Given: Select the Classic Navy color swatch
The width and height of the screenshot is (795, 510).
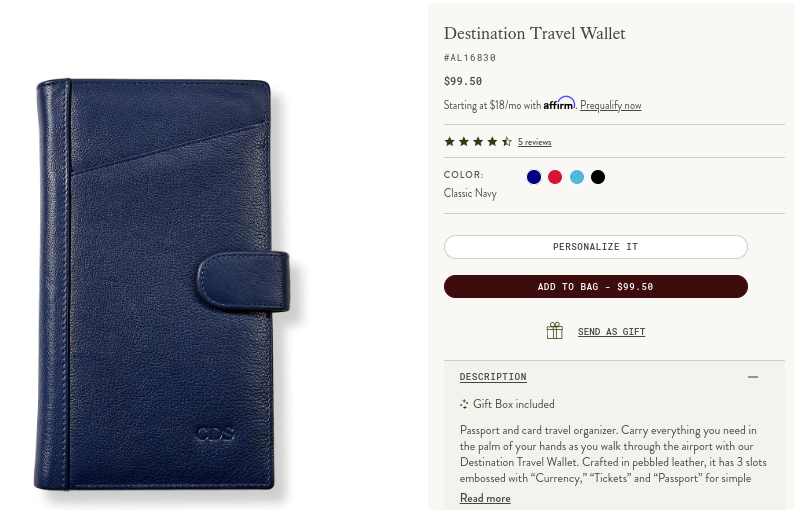Looking at the screenshot, I should point(534,177).
